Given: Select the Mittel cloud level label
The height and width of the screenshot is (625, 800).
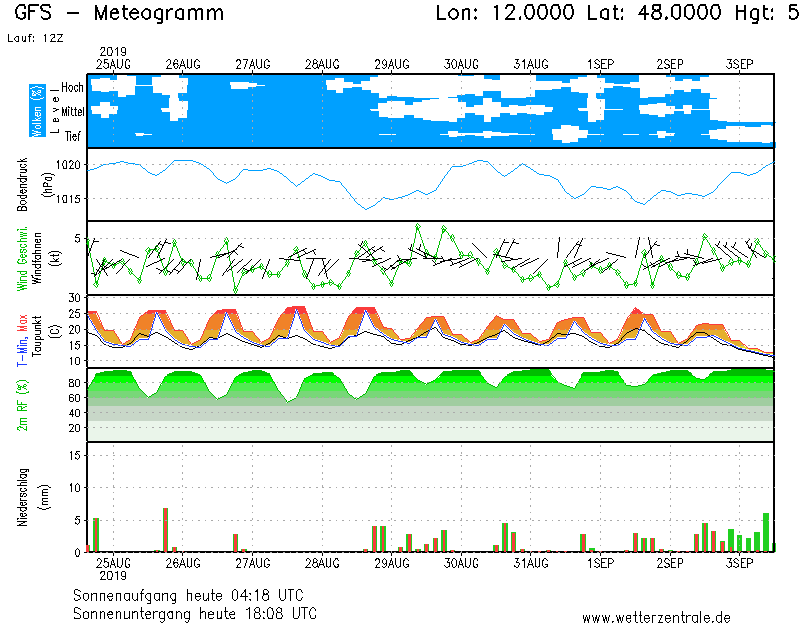Looking at the screenshot, I should coord(72,113).
